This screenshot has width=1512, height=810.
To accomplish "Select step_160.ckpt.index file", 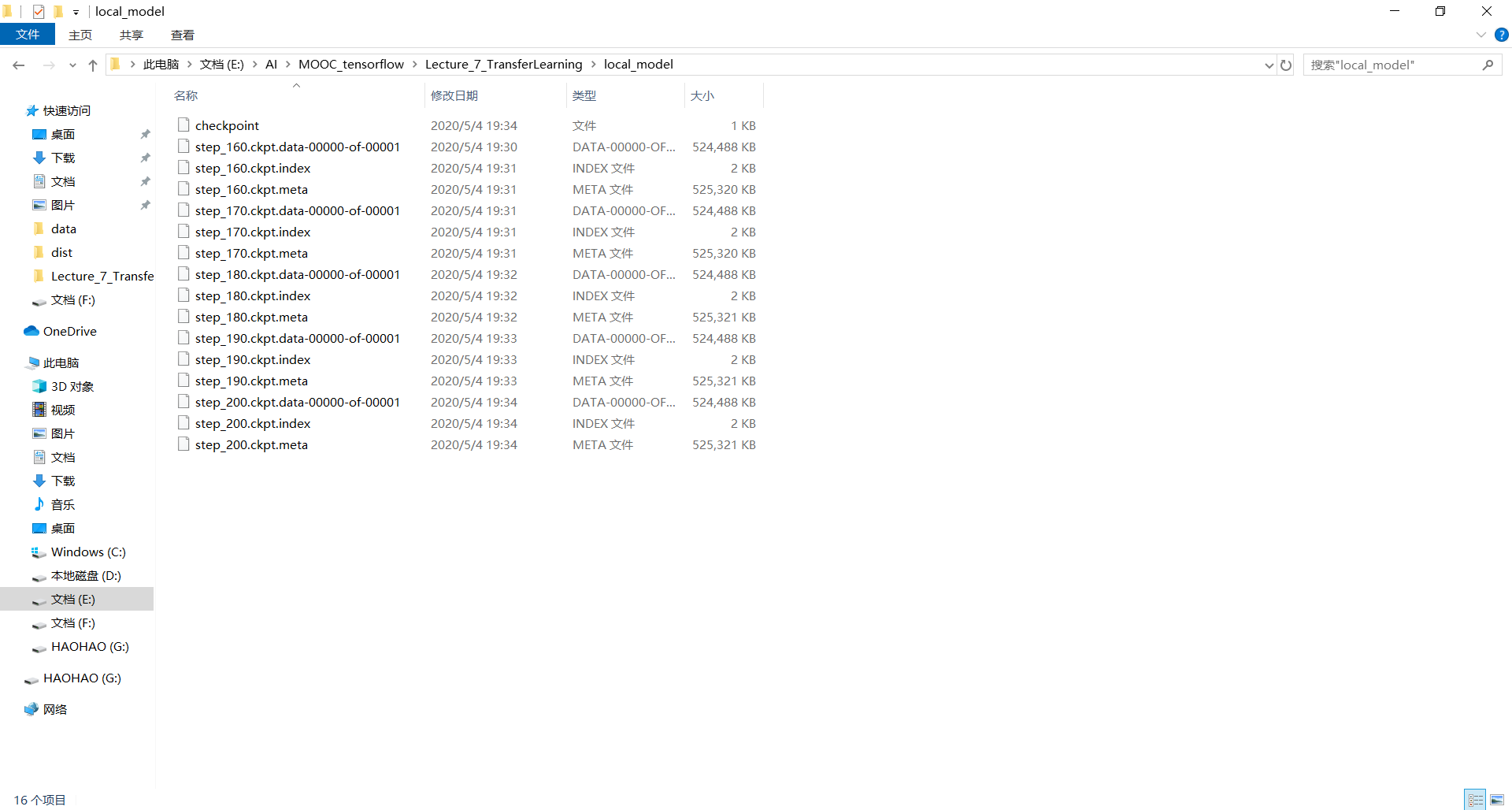I will point(253,168).
